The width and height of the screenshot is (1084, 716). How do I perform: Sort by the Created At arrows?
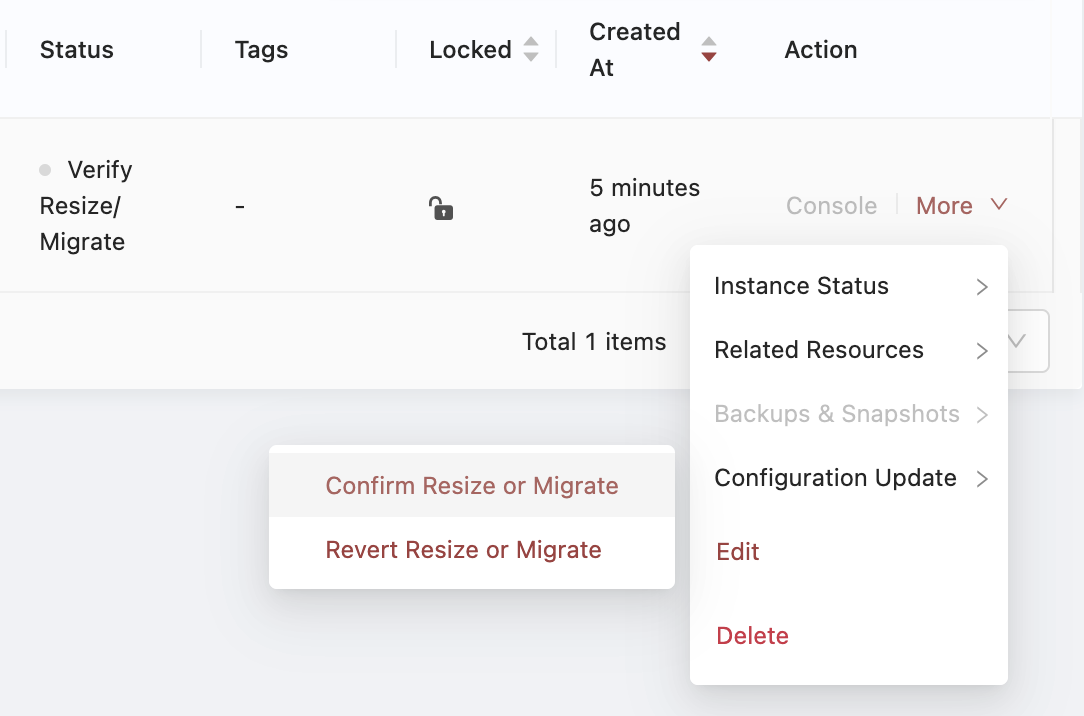(708, 49)
